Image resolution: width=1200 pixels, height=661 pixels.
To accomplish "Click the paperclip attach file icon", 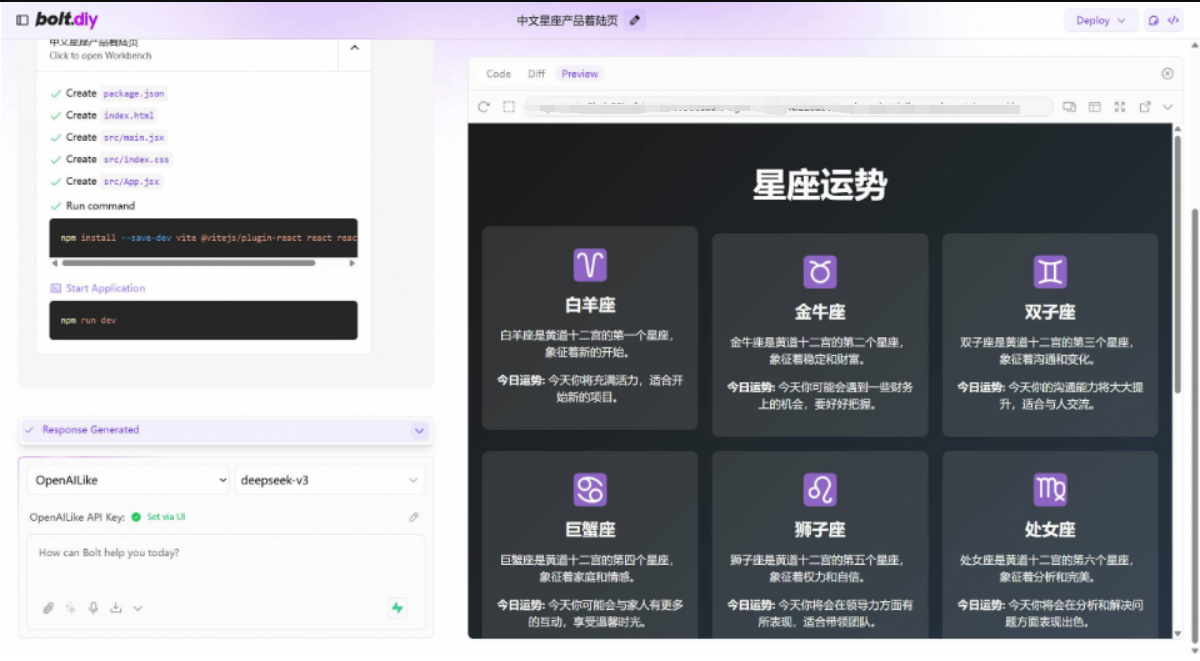I will coord(48,608).
